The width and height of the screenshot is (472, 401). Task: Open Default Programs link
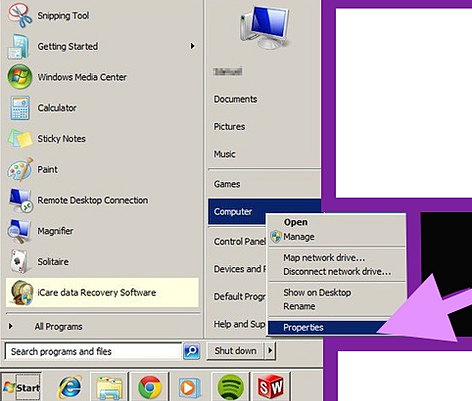click(240, 297)
